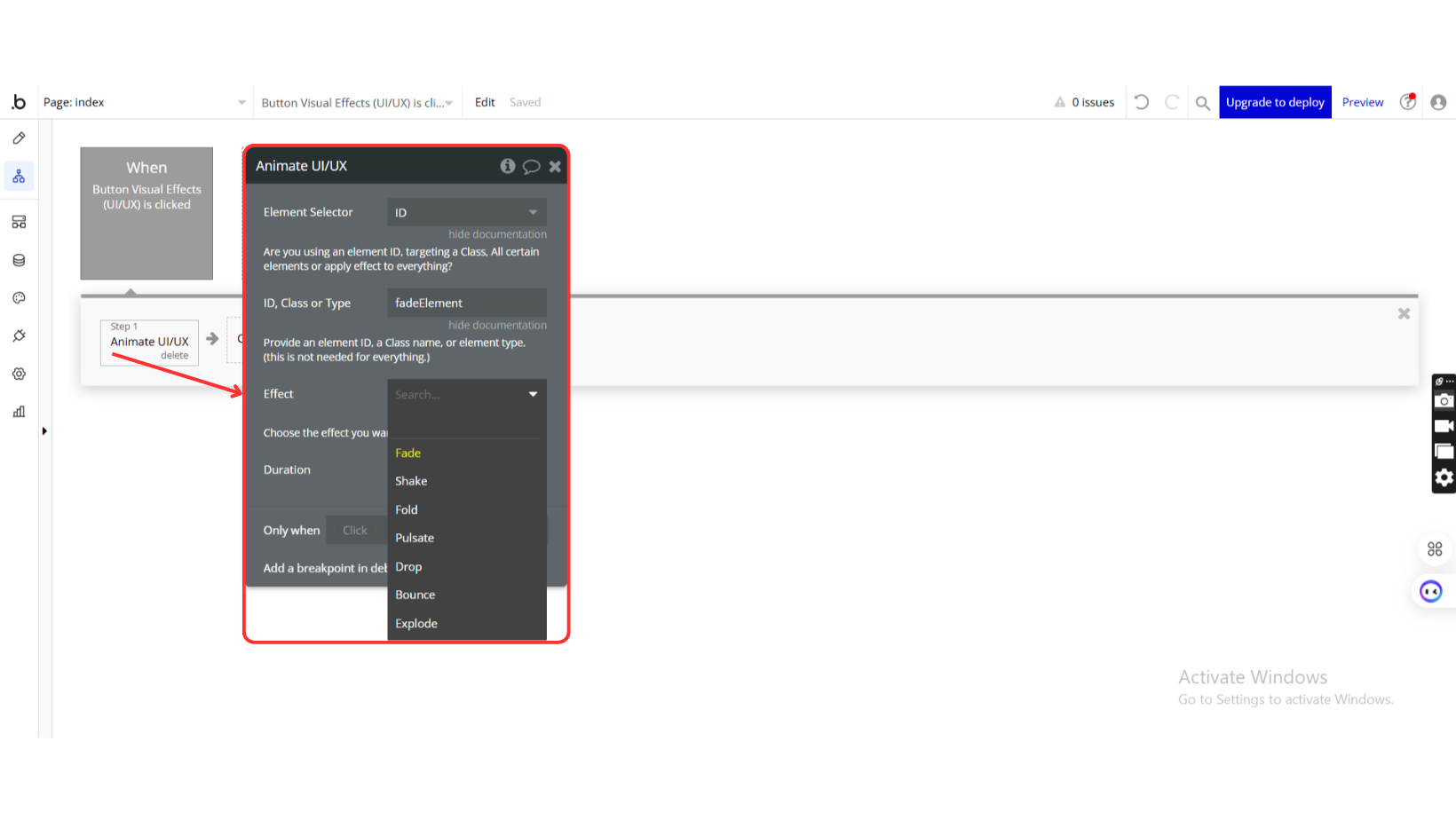Choose Bounce from the Effect list
Viewport: 1456px width, 820px height.
[x=415, y=595]
